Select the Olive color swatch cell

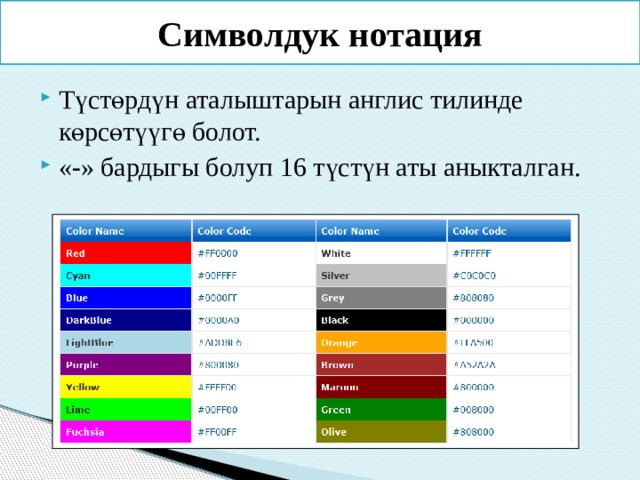[x=381, y=432]
